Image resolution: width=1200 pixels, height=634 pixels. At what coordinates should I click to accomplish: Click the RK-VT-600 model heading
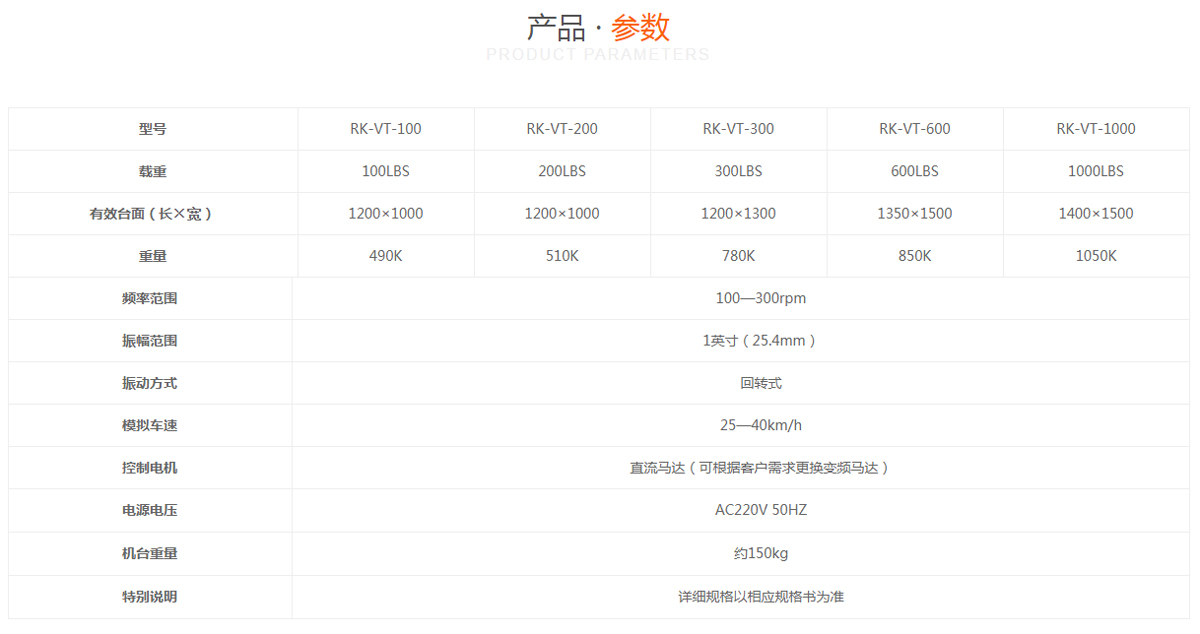914,128
